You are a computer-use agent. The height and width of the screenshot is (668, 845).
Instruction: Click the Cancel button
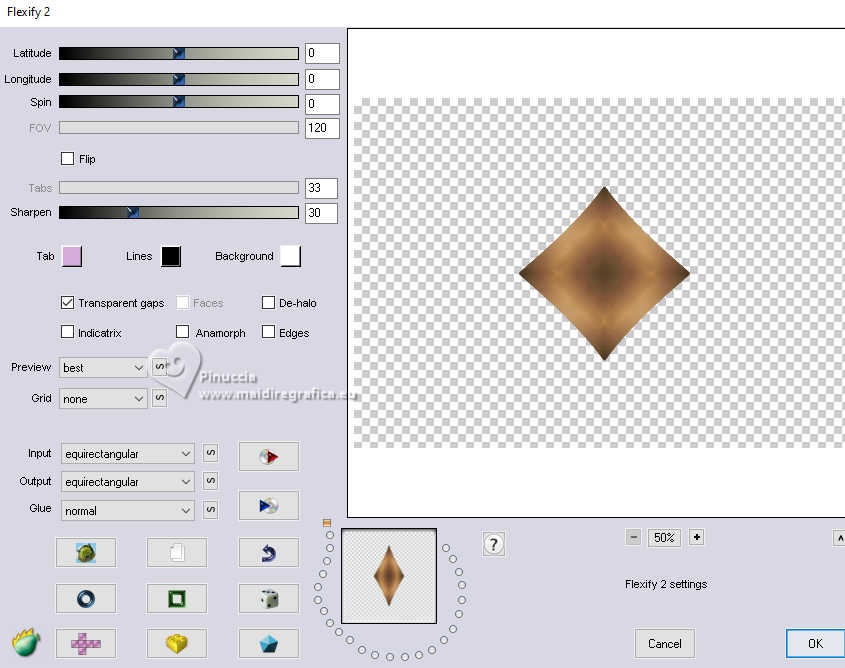click(x=664, y=644)
